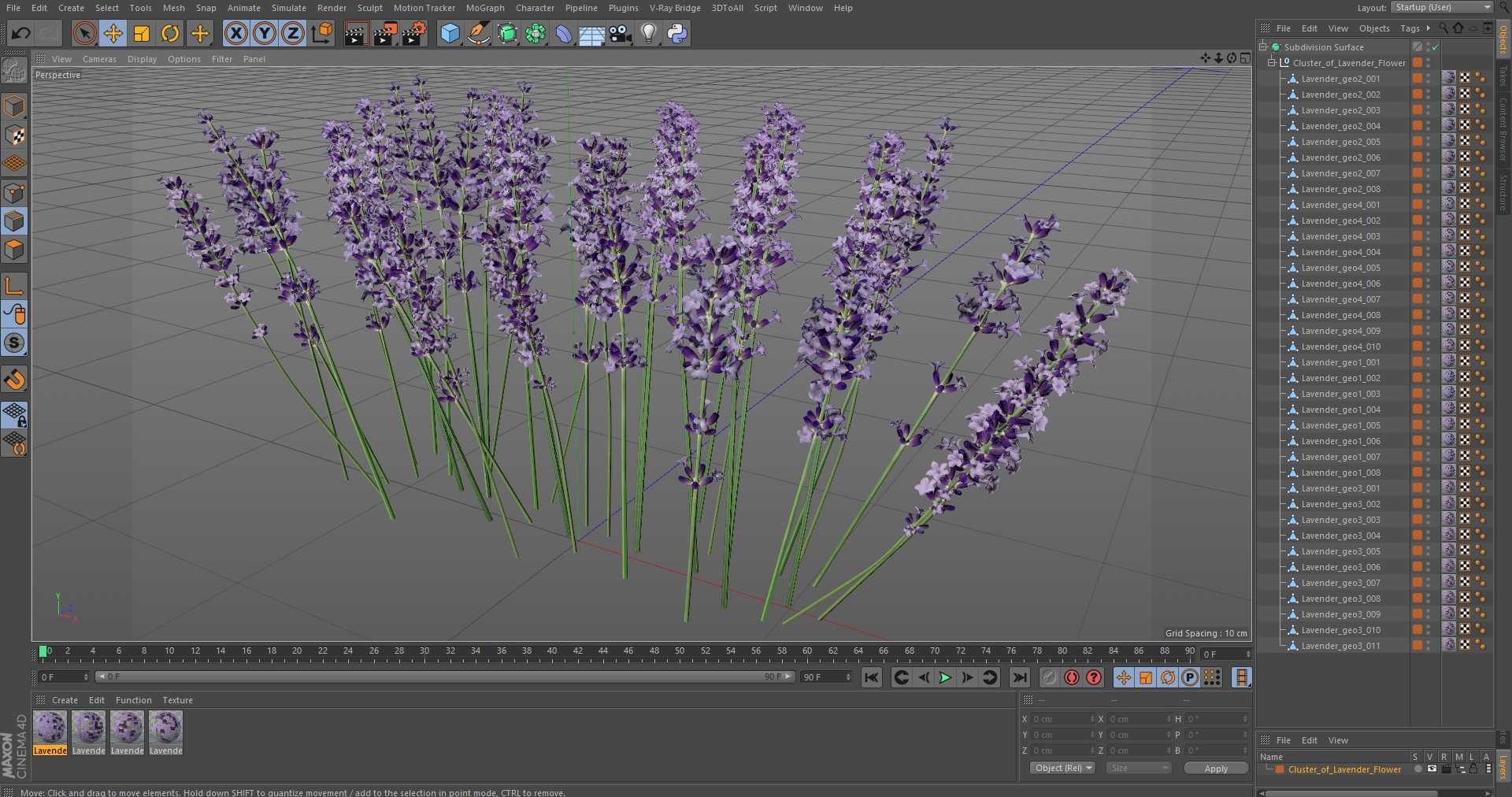Select the Rotate tool
The height and width of the screenshot is (797, 1512).
point(170,33)
